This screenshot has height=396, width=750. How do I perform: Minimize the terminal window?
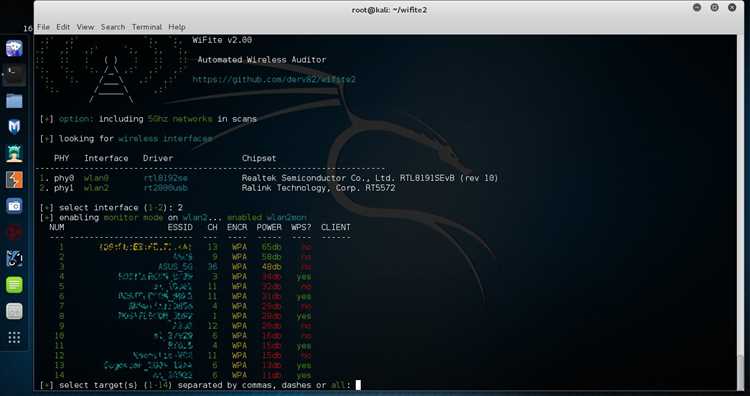[697, 8]
